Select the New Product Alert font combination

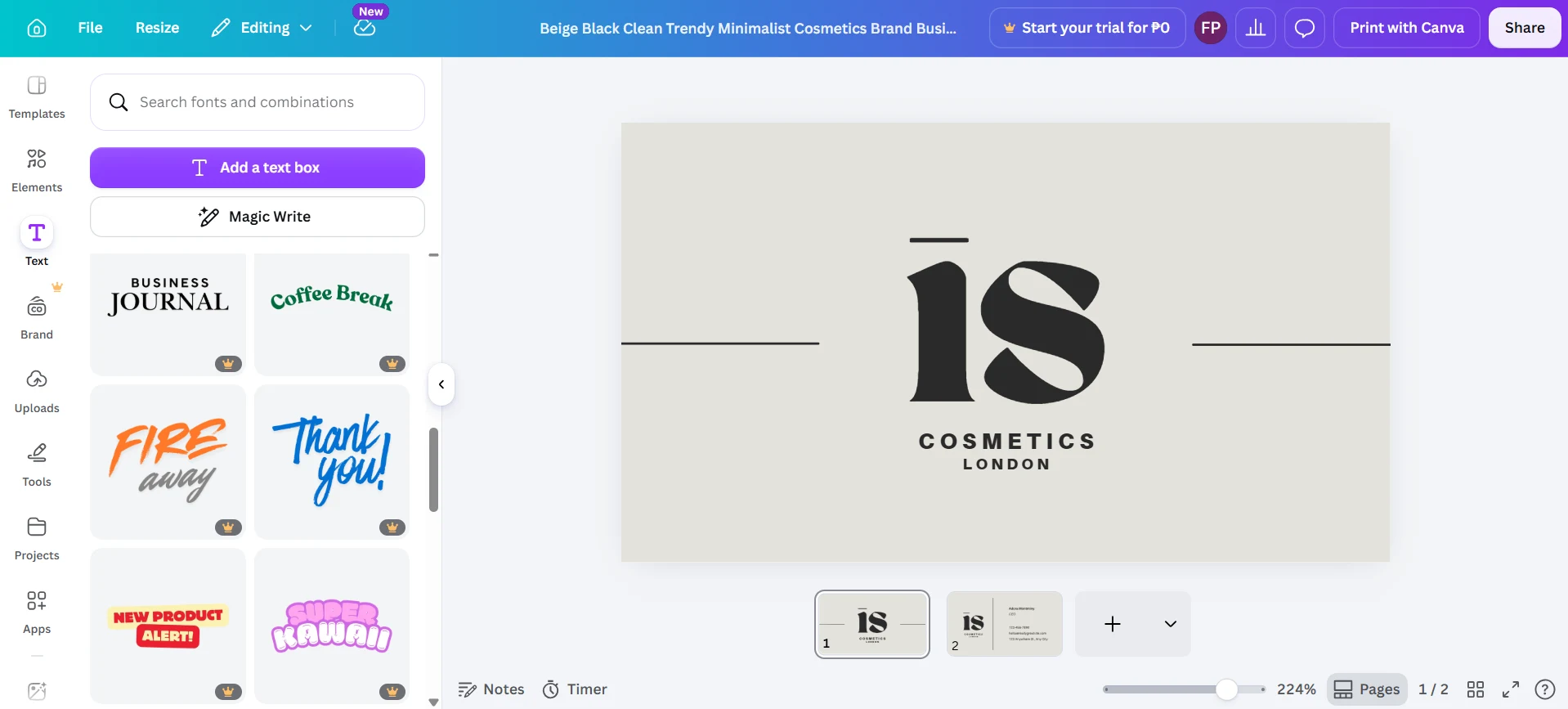click(168, 626)
